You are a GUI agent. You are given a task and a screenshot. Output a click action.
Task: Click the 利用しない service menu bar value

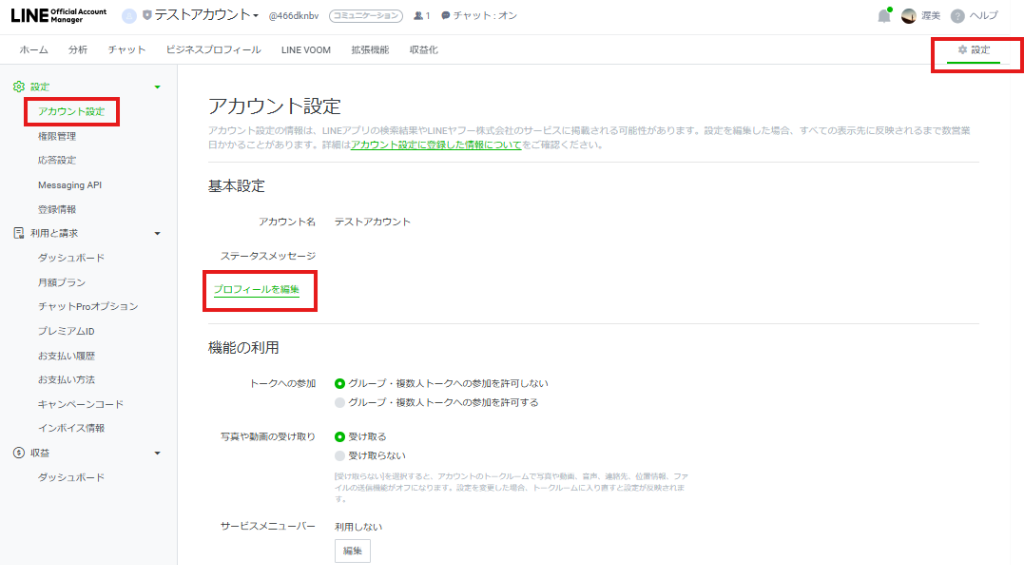359,526
